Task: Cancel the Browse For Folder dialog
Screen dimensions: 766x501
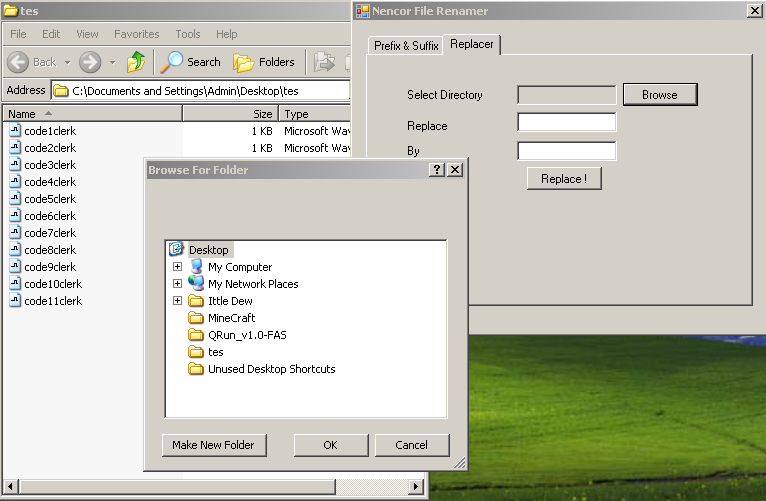Action: pyautogui.click(x=412, y=445)
